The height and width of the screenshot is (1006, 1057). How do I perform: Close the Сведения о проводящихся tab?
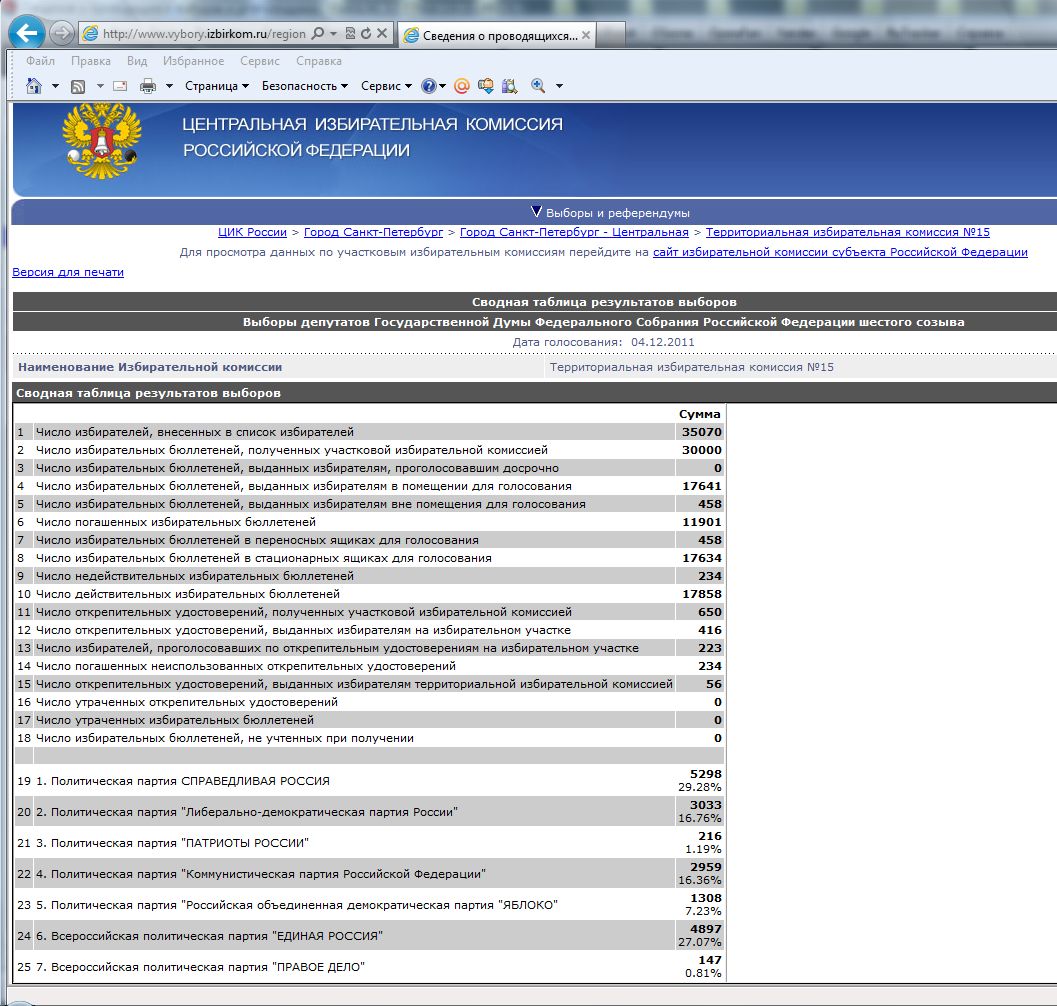click(x=586, y=35)
